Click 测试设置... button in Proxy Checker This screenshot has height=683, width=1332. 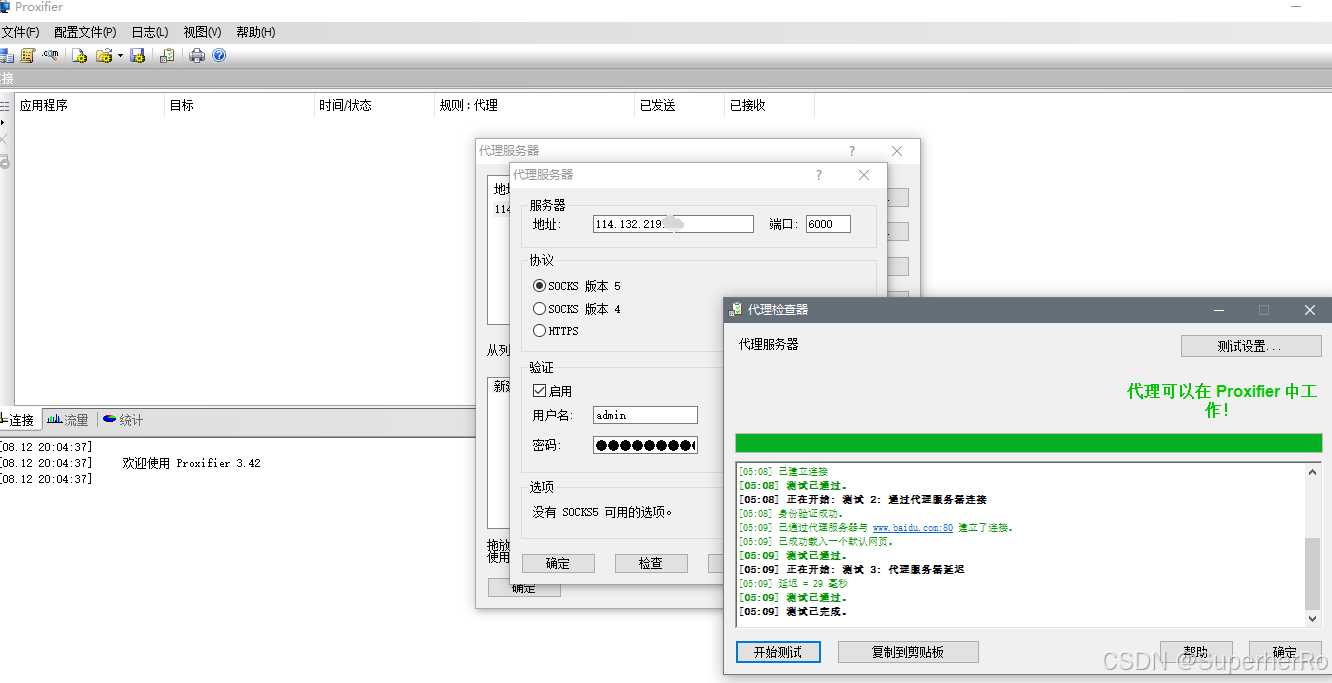coord(1251,346)
